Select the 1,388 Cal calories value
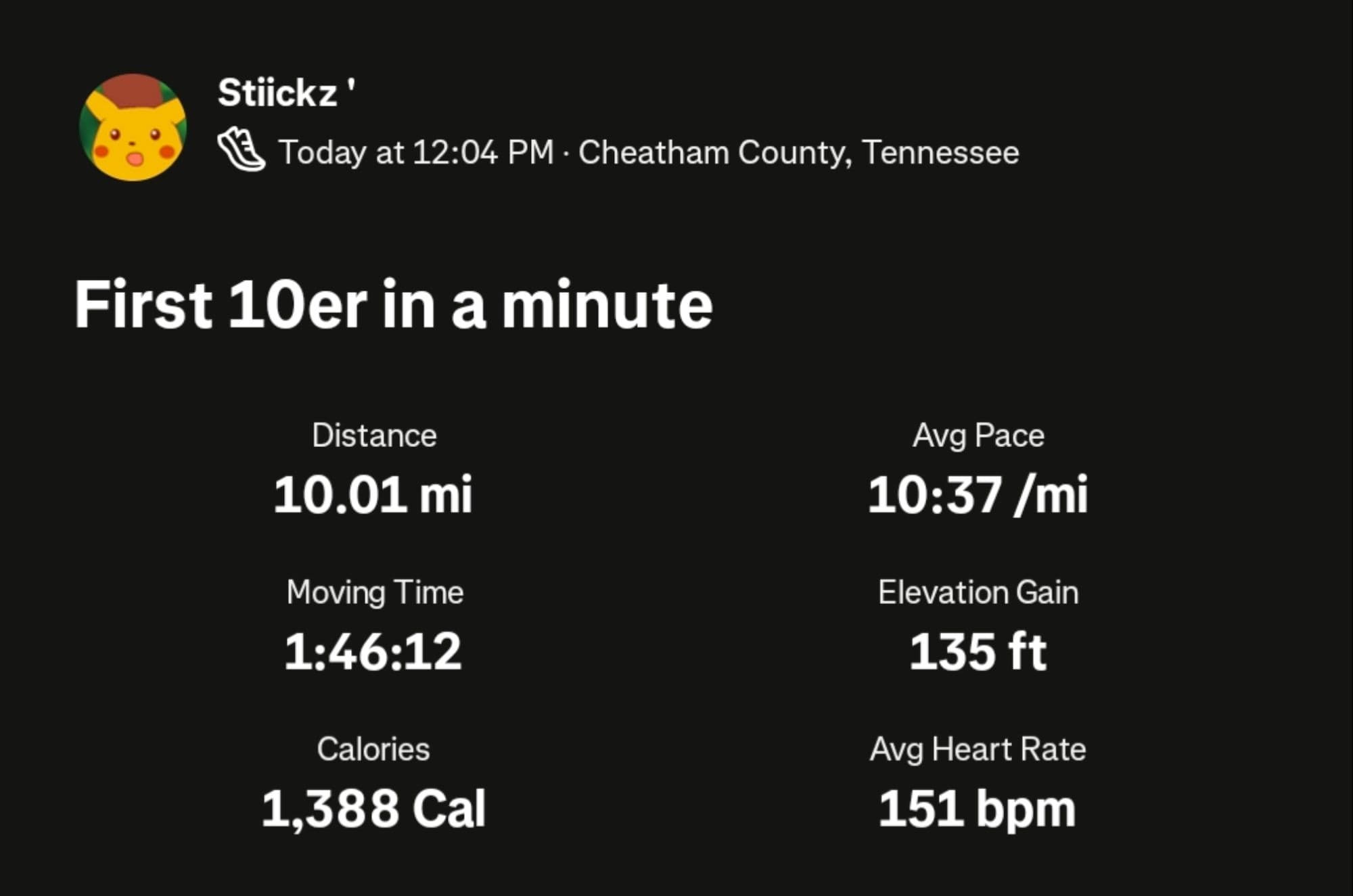Viewport: 1353px width, 896px height. pos(373,809)
